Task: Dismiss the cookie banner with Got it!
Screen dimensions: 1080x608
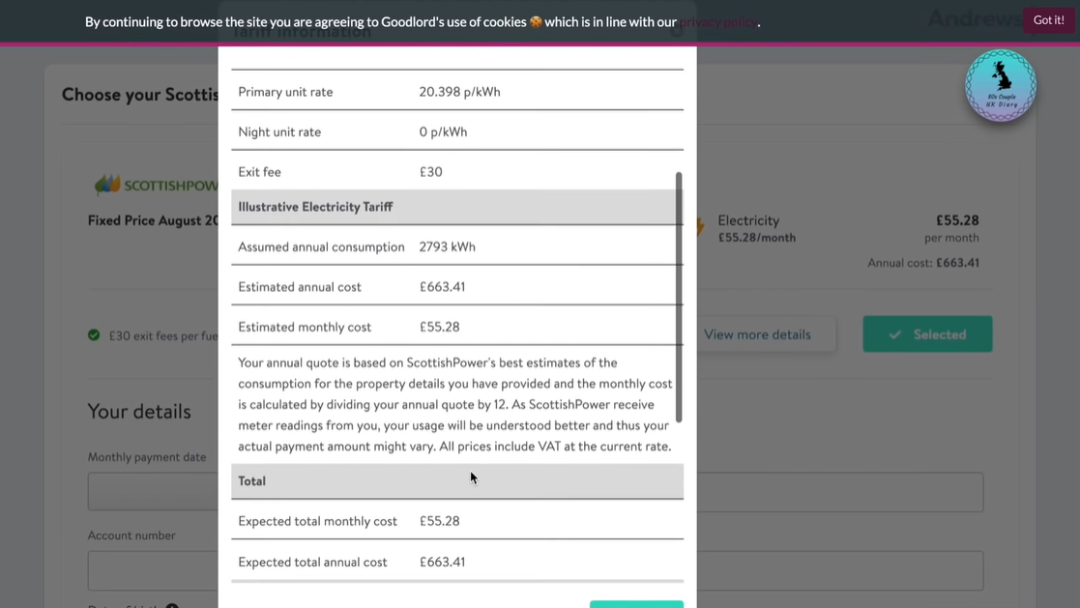Action: coord(1048,20)
